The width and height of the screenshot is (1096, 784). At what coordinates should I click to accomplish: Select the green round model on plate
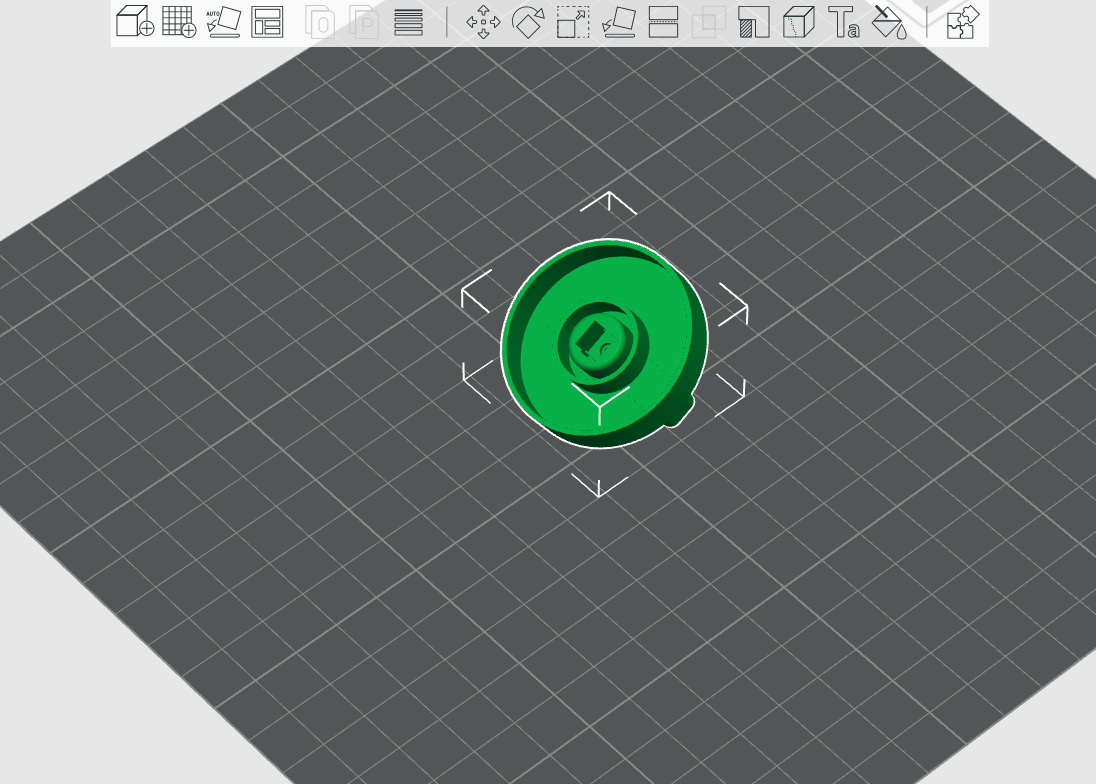pos(605,343)
